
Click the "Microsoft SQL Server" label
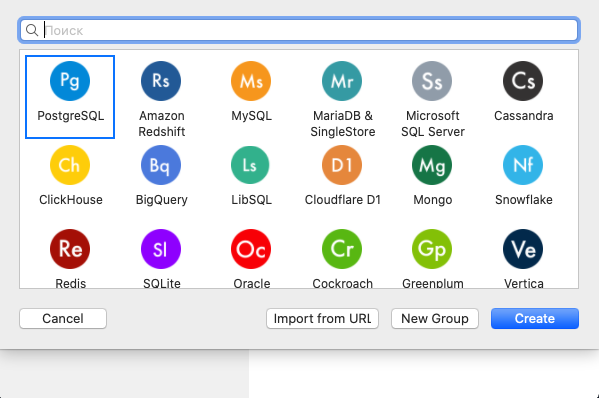433,123
